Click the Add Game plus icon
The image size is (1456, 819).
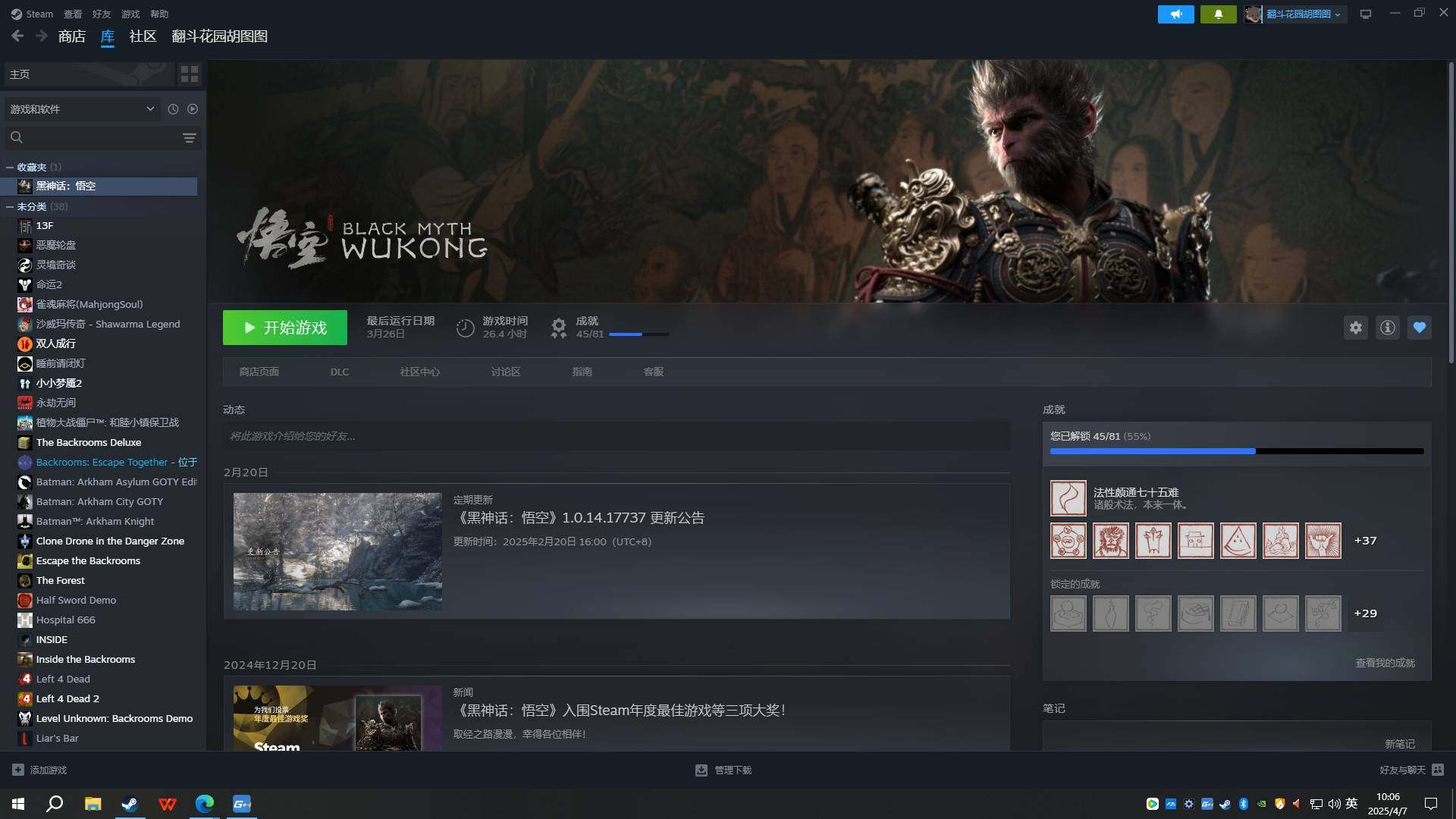pos(18,770)
